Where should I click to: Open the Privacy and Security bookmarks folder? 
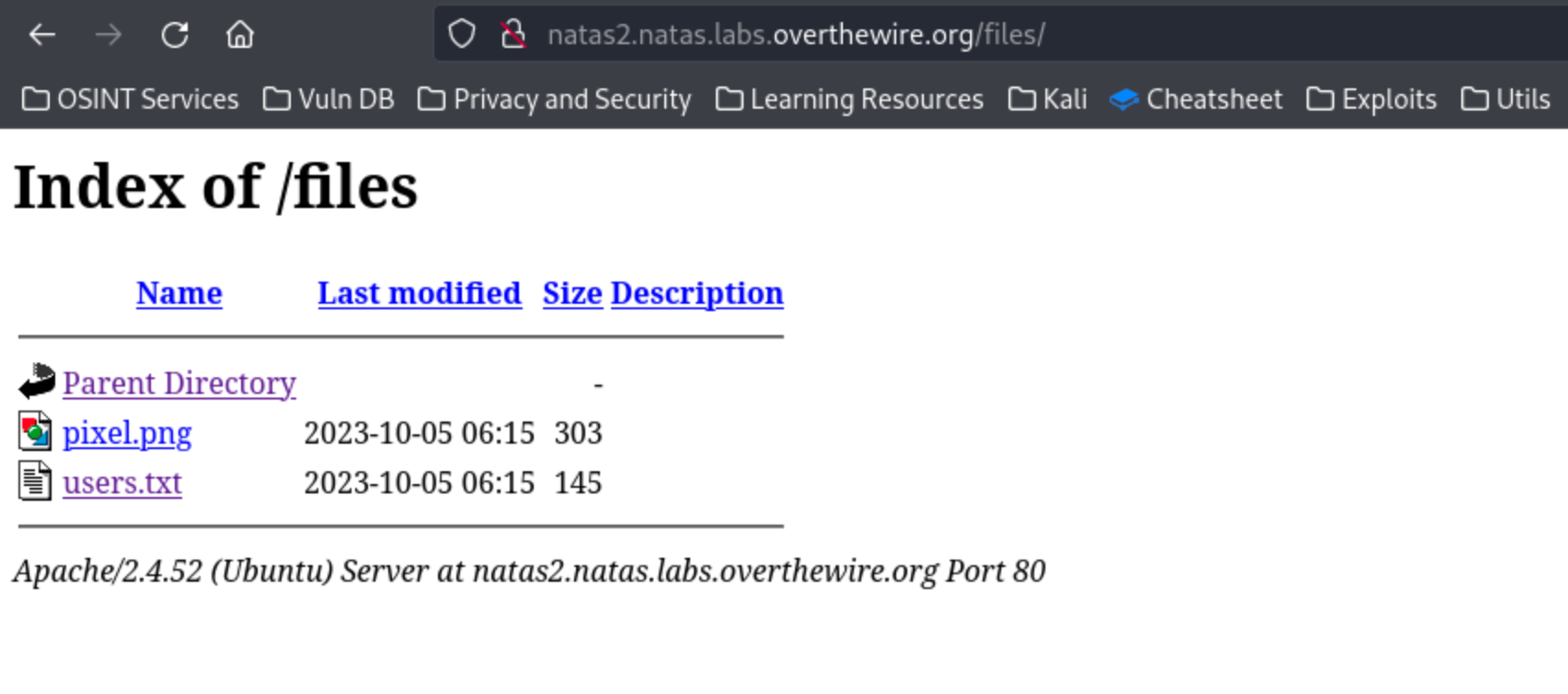tap(554, 99)
